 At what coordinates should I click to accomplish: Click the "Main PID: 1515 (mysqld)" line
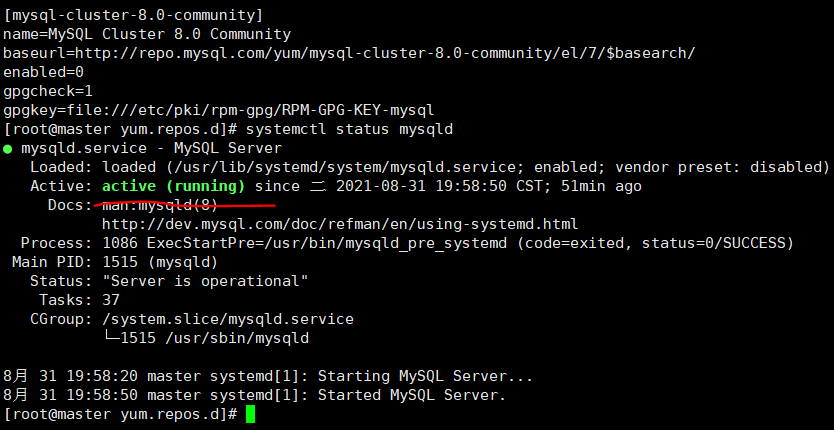114,262
